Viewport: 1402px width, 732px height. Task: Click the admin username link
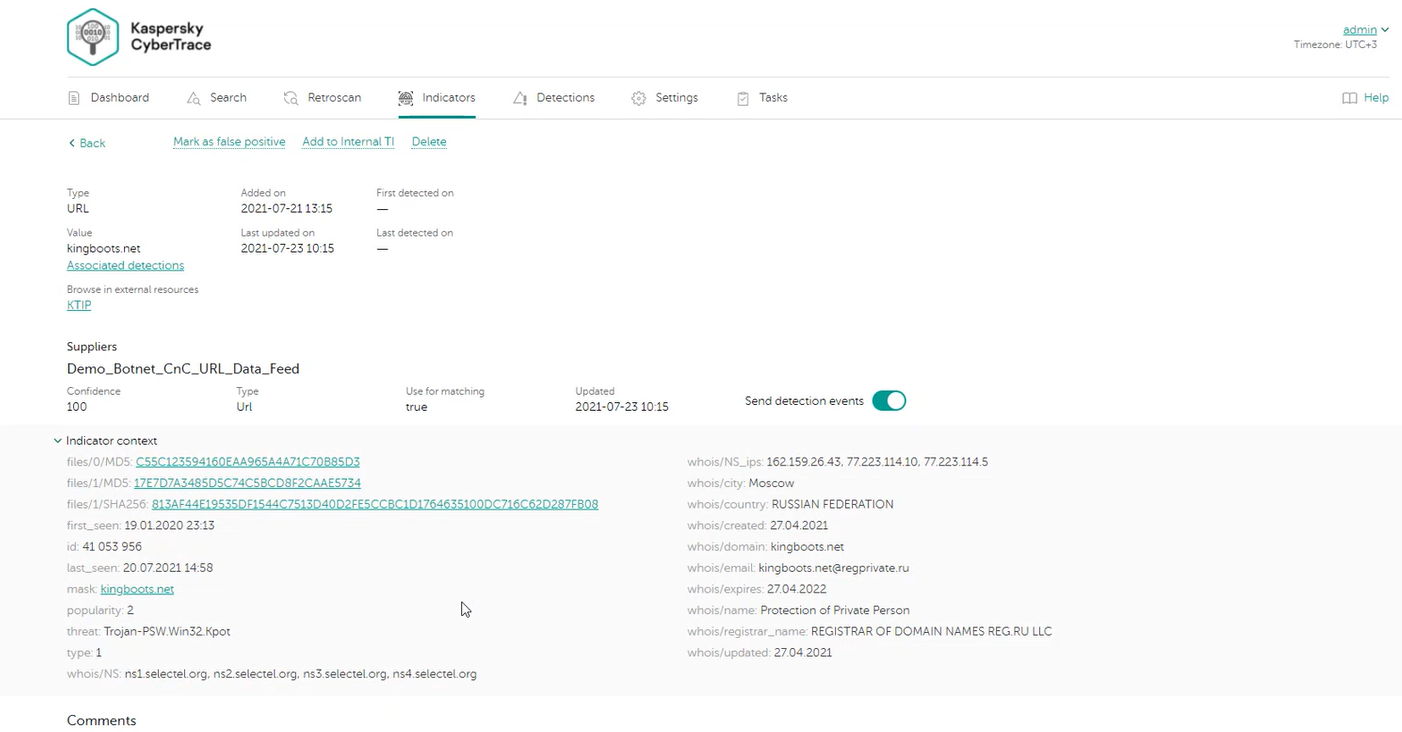pos(1360,30)
